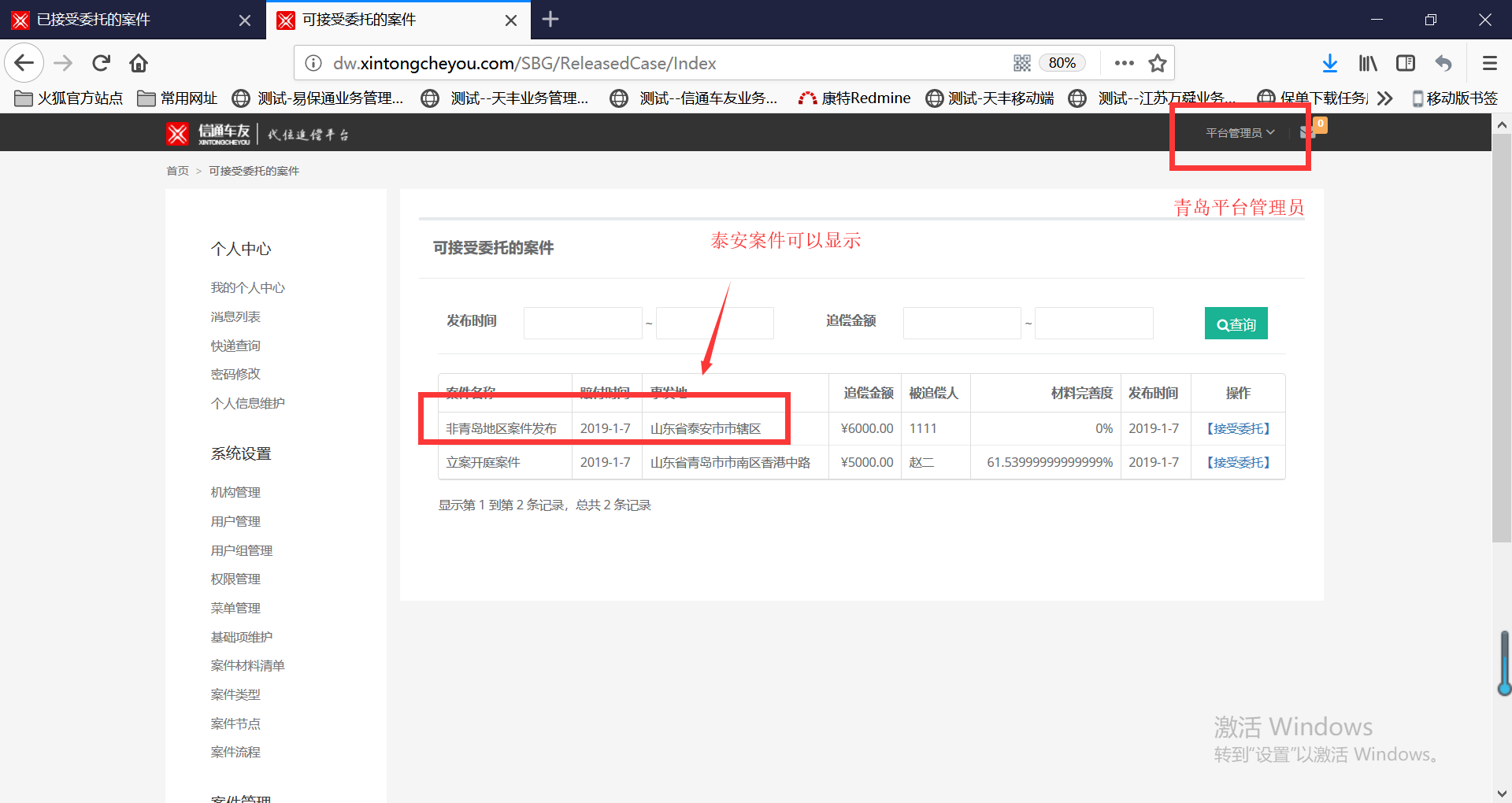Viewport: 1512px width, 803px height.
Task: Open 权限管理 under 系统设置
Action: pos(235,579)
